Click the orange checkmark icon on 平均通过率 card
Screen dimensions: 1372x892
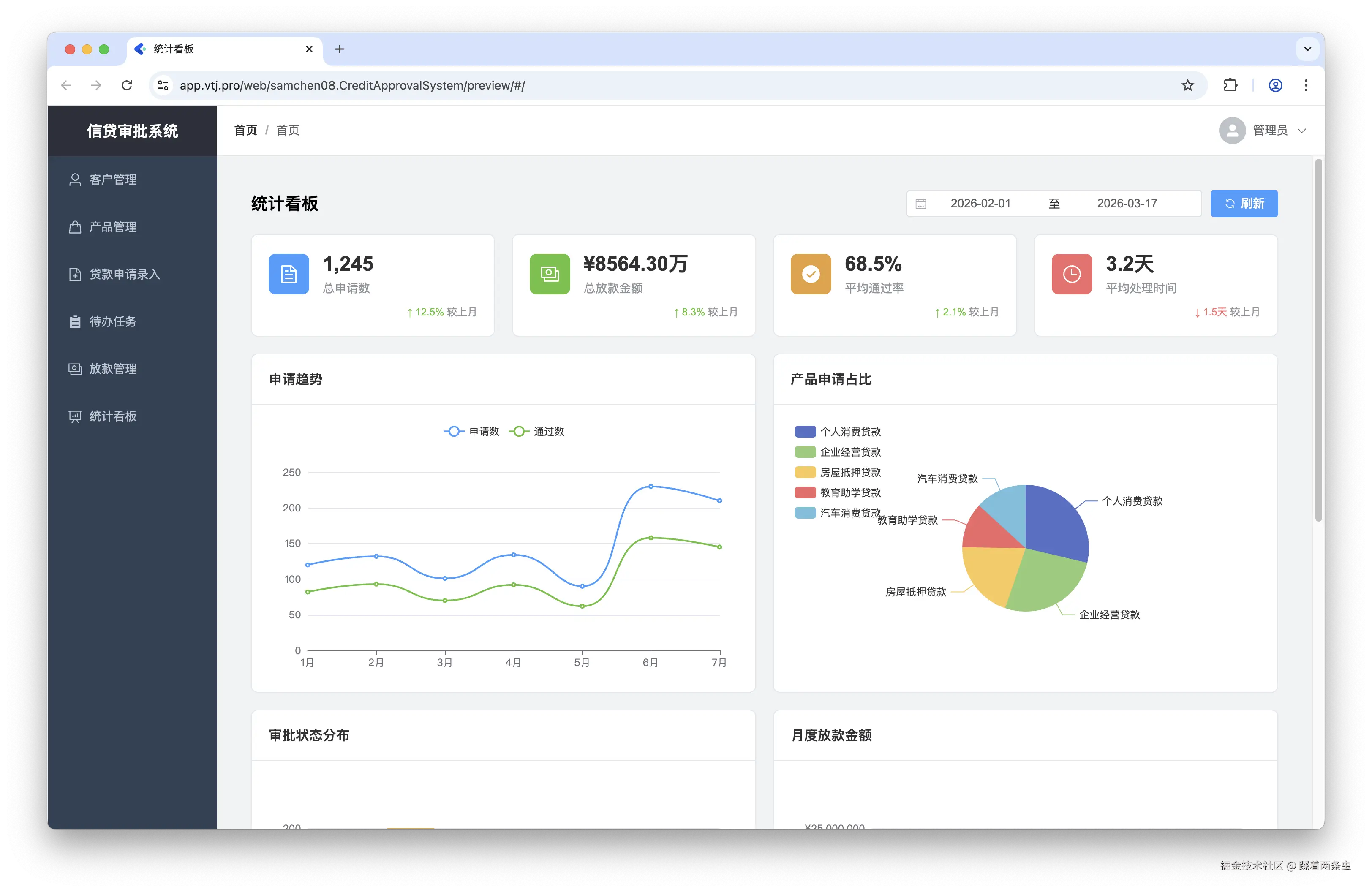(811, 274)
